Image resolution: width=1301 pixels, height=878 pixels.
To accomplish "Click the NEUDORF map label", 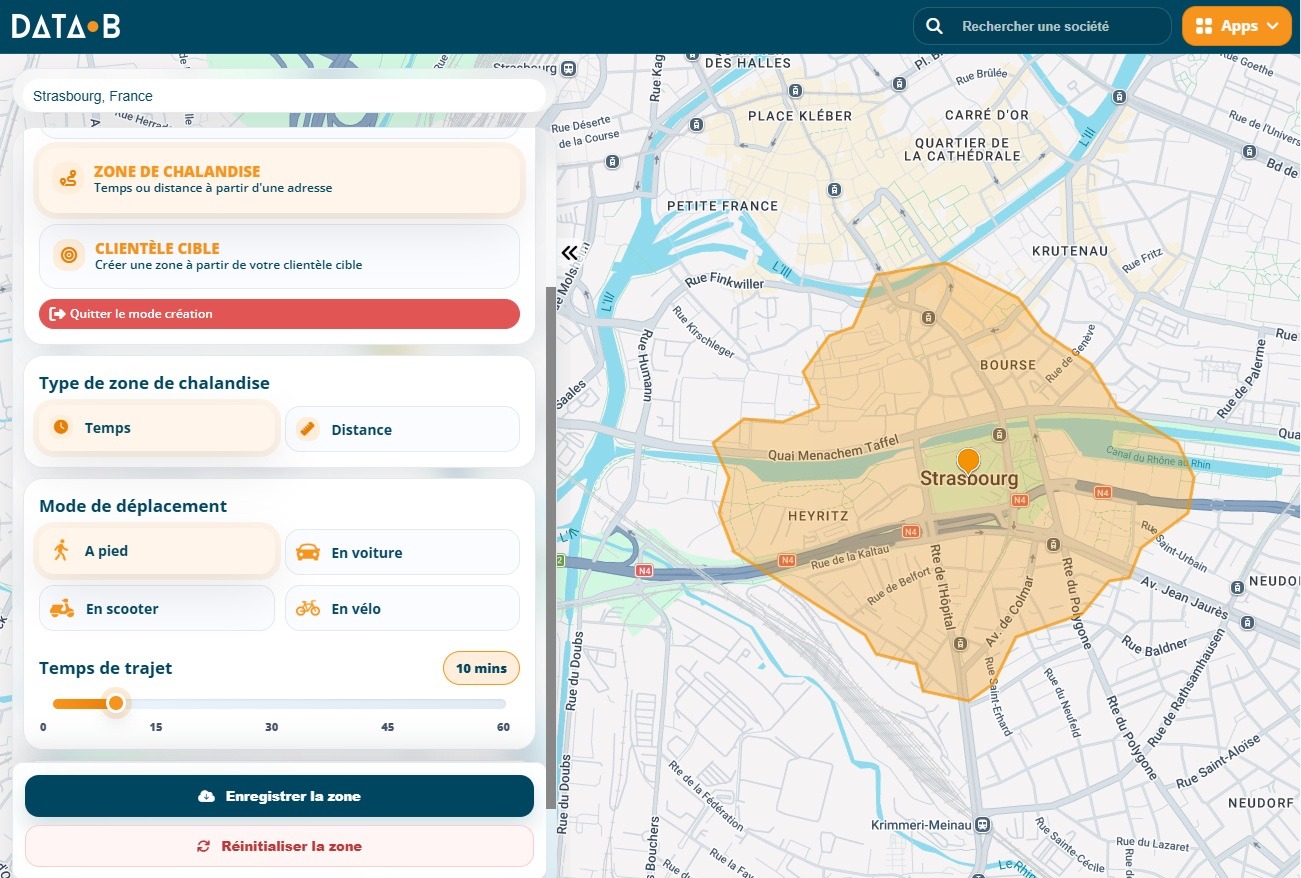I will (x=1261, y=802).
